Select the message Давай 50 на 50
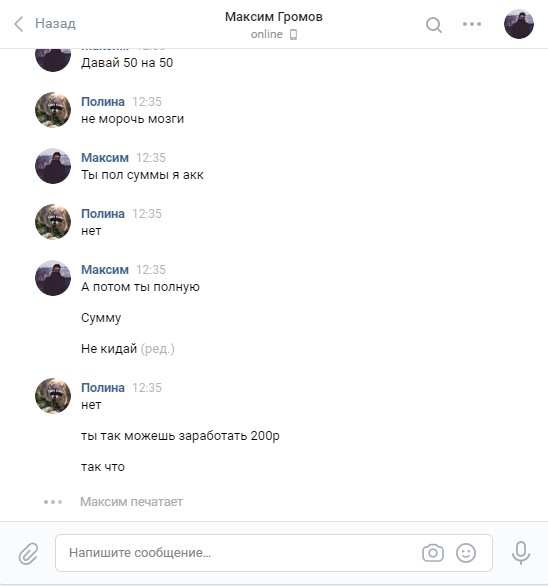Image resolution: width=548 pixels, height=586 pixels. click(x=127, y=63)
